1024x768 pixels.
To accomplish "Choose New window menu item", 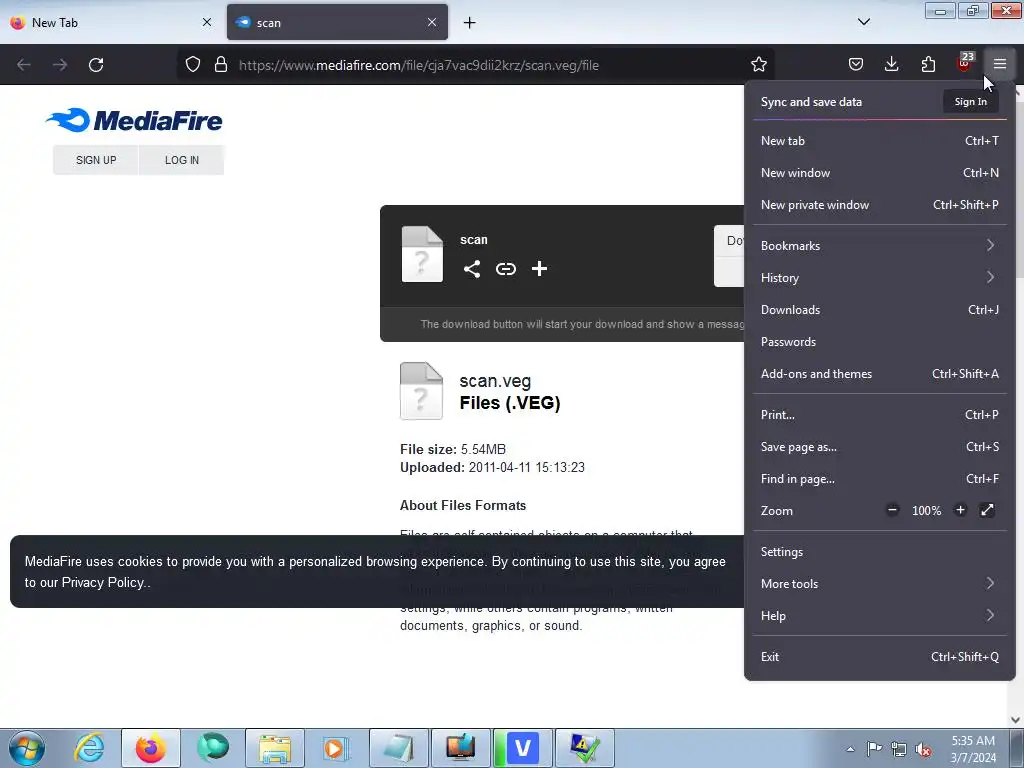I will 879,172.
